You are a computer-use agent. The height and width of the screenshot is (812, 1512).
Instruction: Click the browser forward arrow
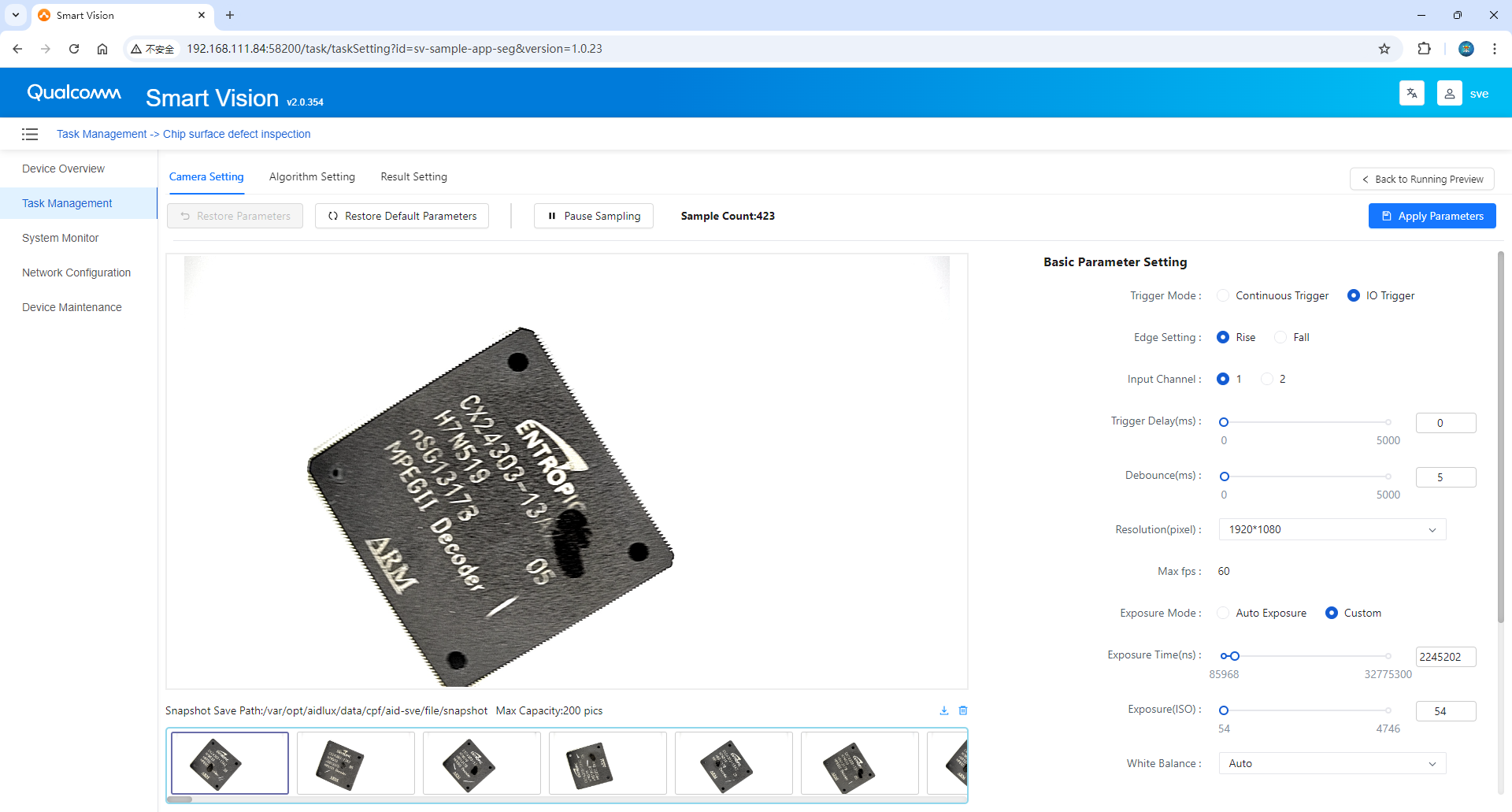click(x=46, y=49)
